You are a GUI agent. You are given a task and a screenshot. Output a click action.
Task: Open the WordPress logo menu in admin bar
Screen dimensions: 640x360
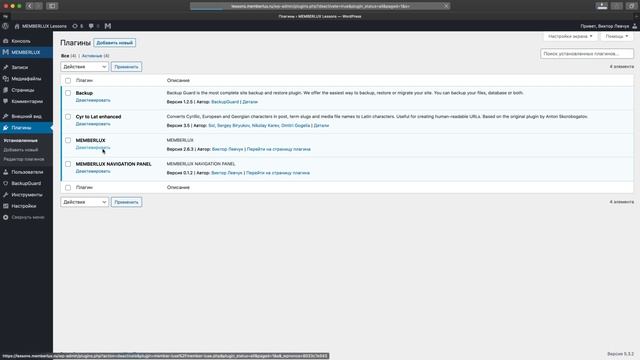coord(5,26)
